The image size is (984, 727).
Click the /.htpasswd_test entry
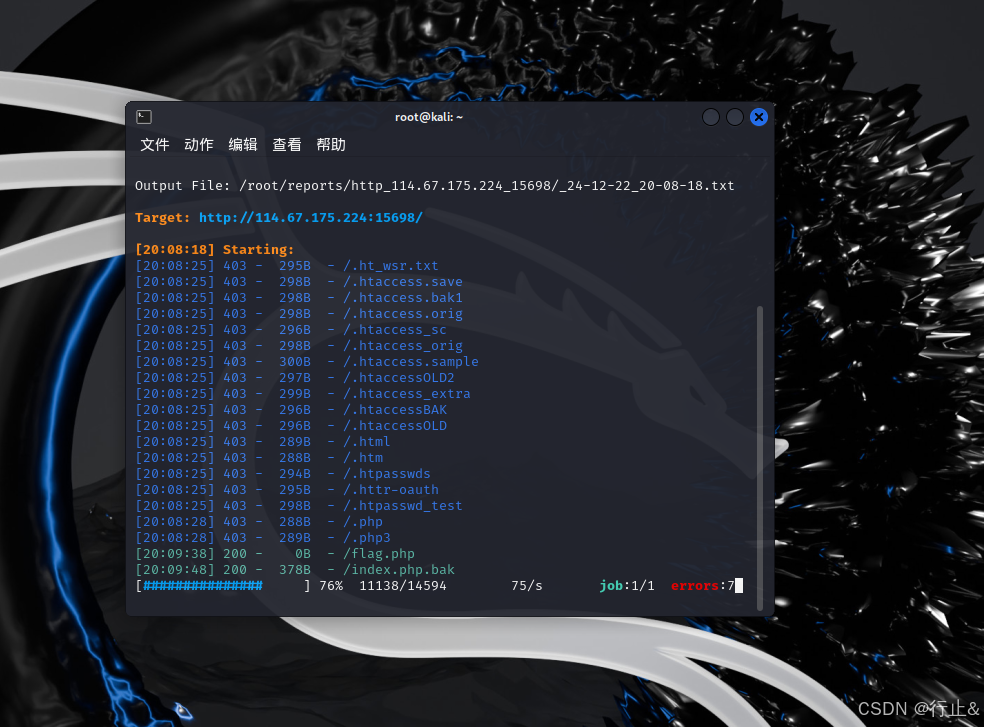(402, 505)
